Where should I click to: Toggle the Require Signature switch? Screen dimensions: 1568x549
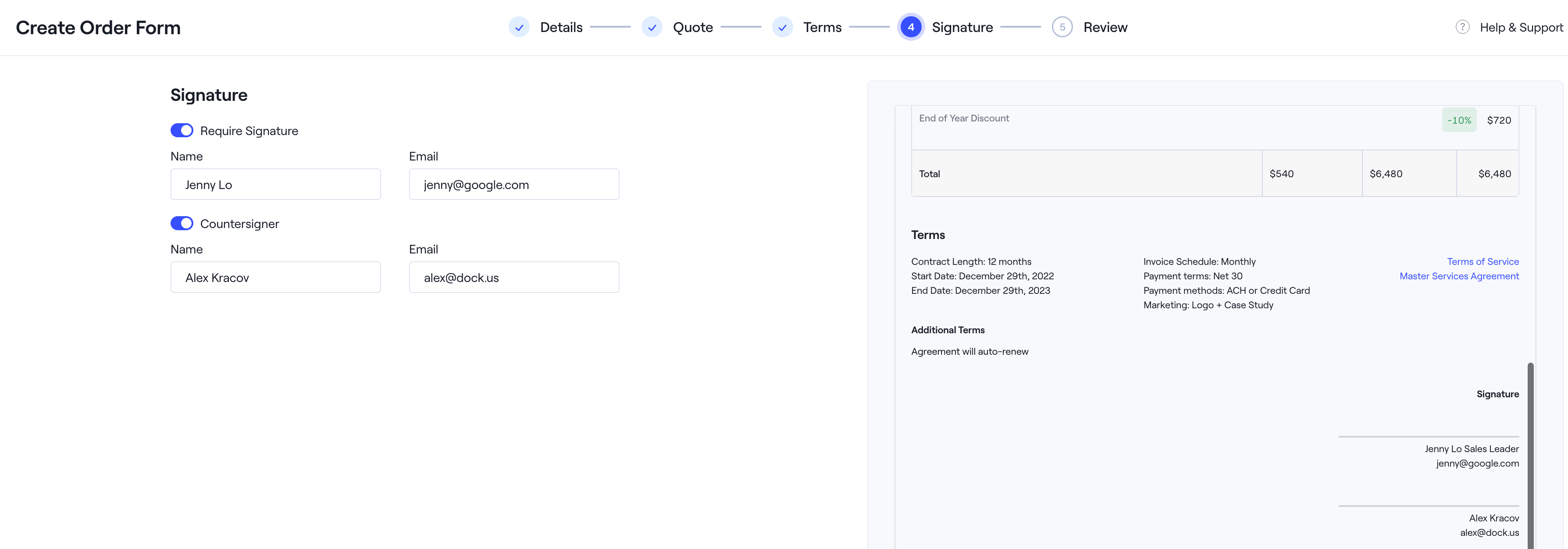click(x=182, y=131)
